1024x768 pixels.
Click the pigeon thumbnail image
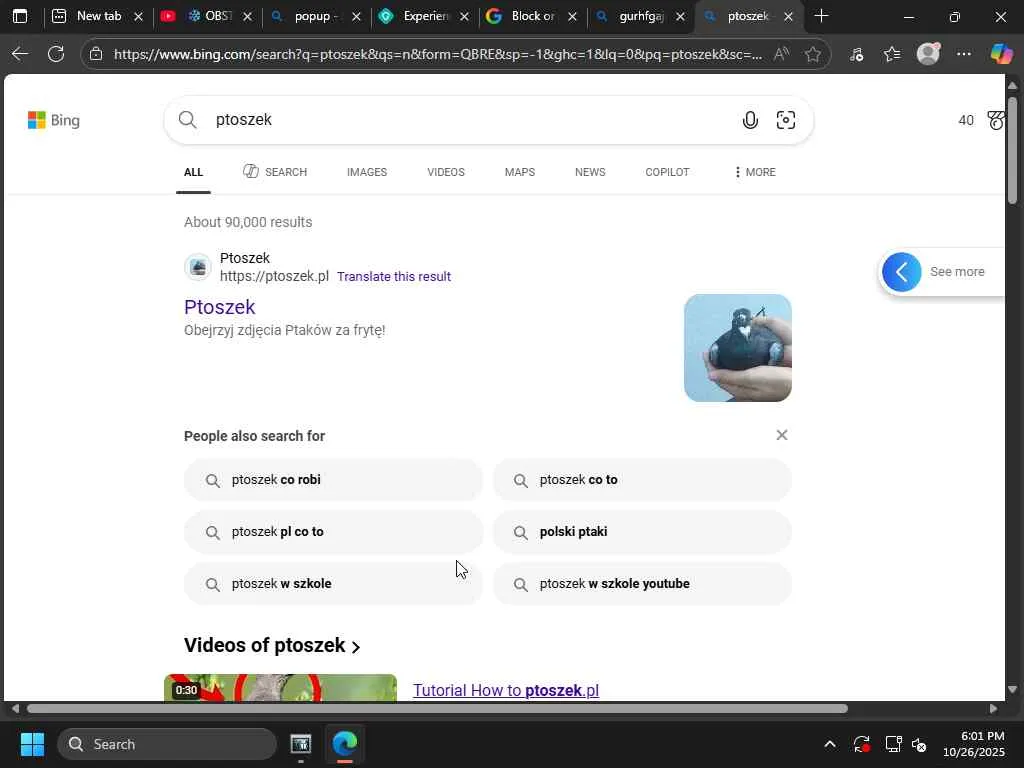pos(738,348)
